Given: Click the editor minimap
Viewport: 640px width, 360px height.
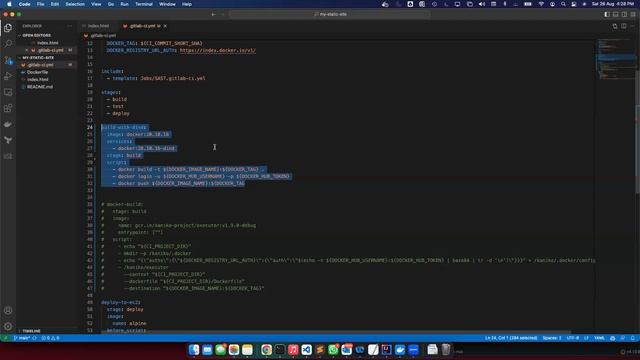Looking at the screenshot, I should tap(616, 59).
